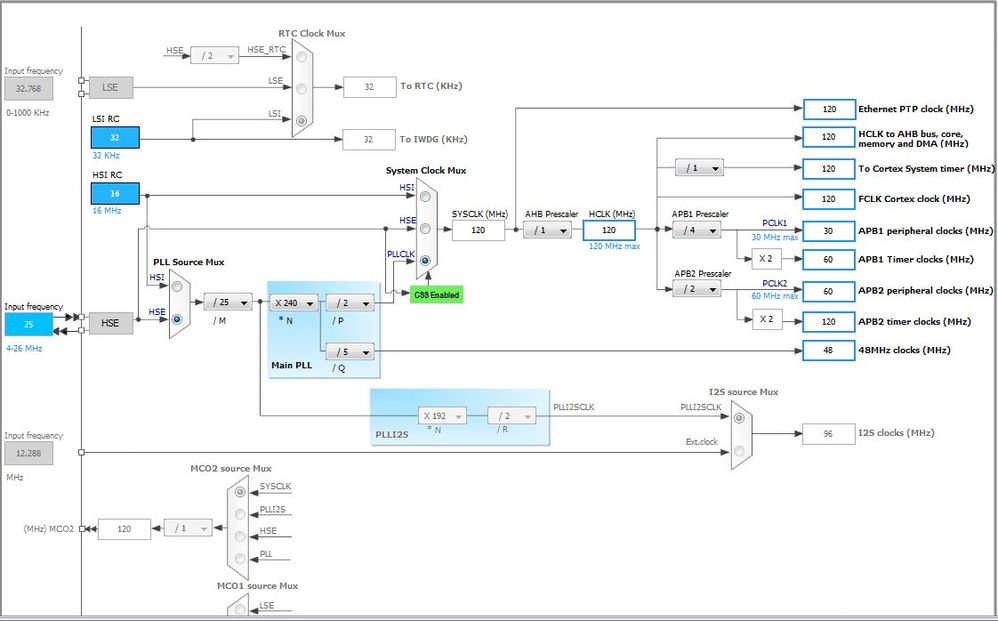The image size is (998, 621).
Task: Click the HSE input frequency field showing 25
Action: [x=29, y=324]
